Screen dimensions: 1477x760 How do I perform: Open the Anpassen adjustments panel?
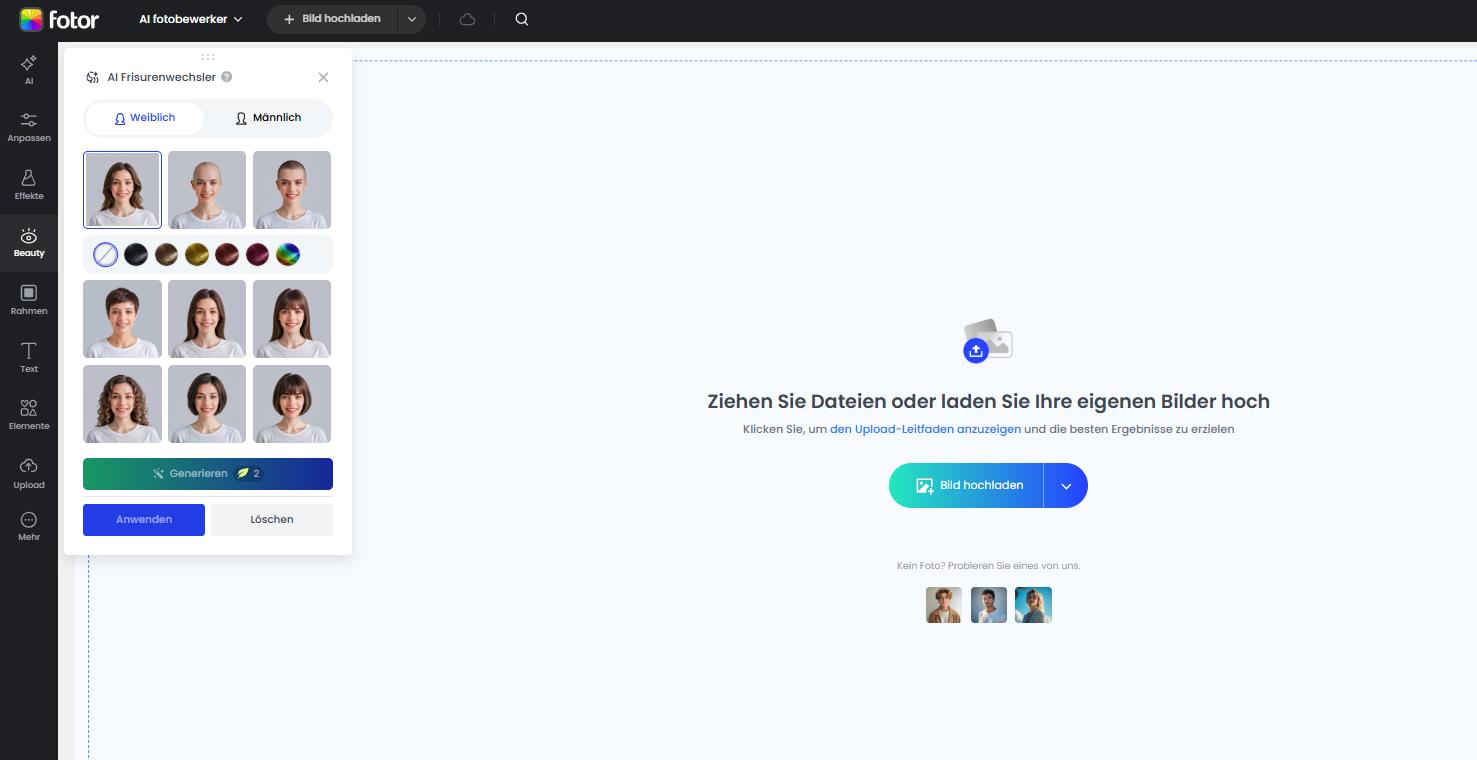[29, 126]
